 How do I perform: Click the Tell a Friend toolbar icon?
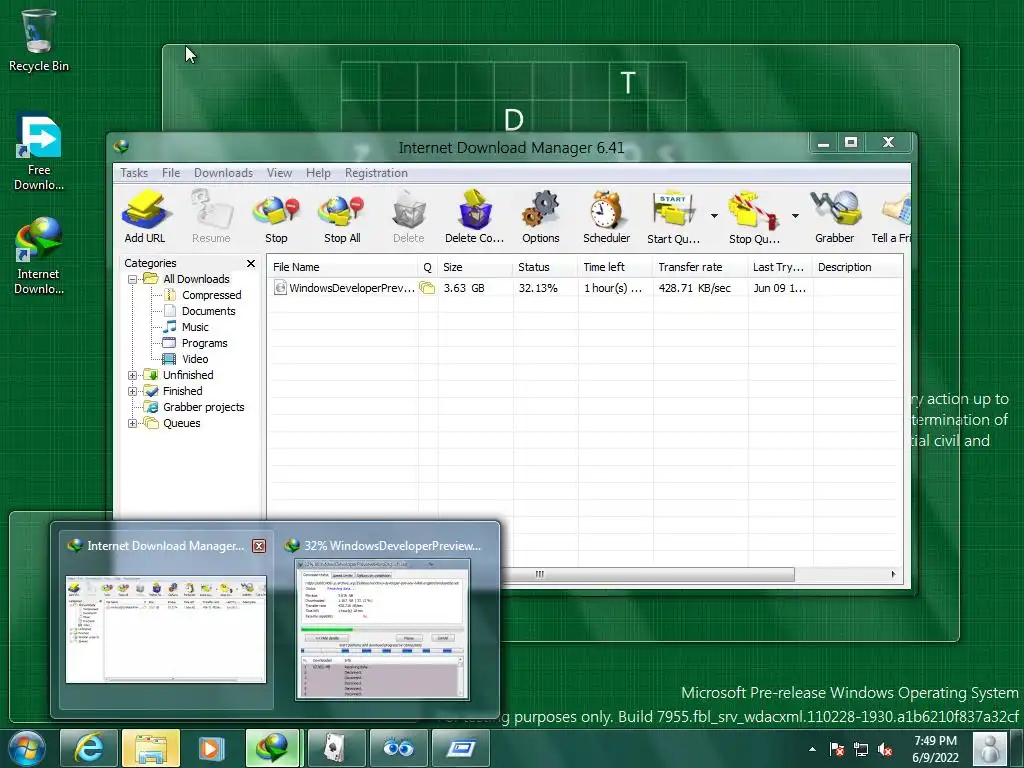click(x=891, y=217)
